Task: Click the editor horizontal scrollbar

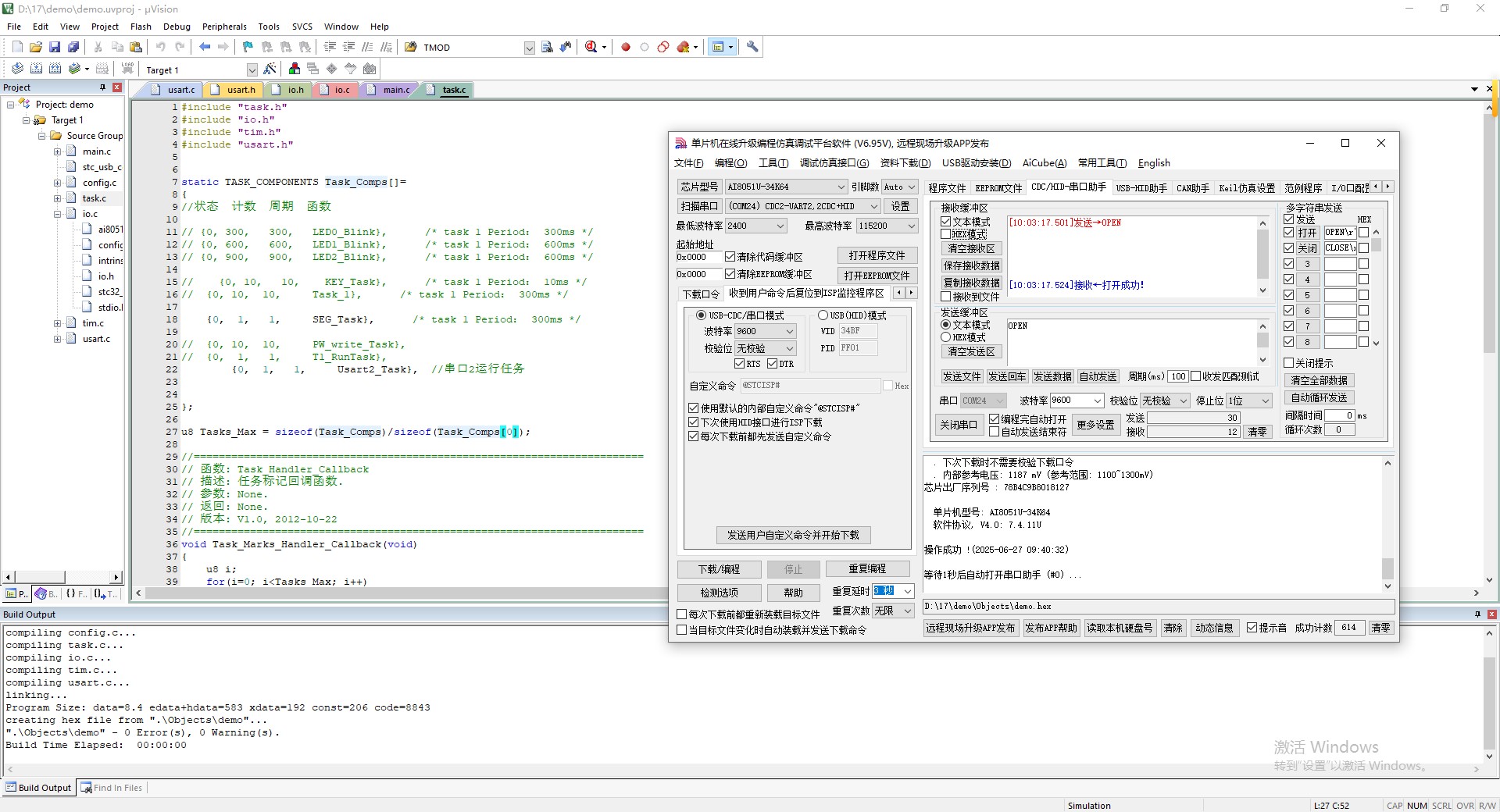Action: coord(807,593)
